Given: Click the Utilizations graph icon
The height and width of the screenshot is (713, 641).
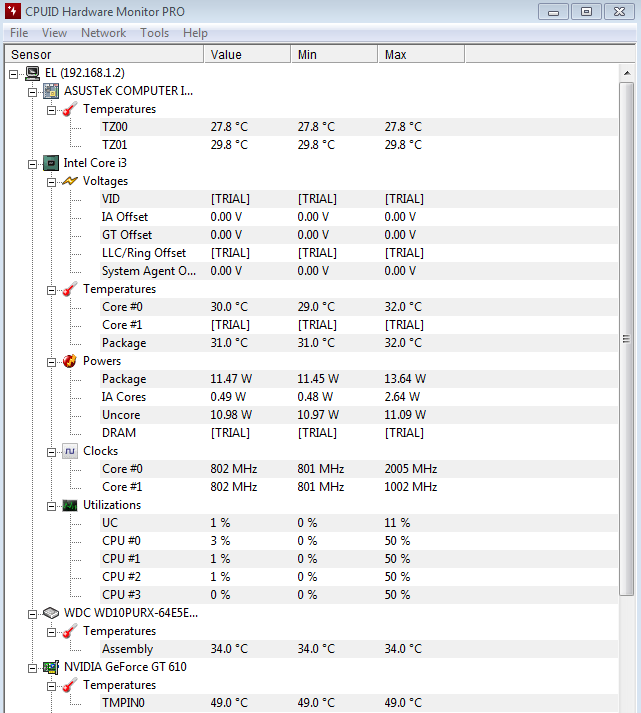Looking at the screenshot, I should coord(70,505).
